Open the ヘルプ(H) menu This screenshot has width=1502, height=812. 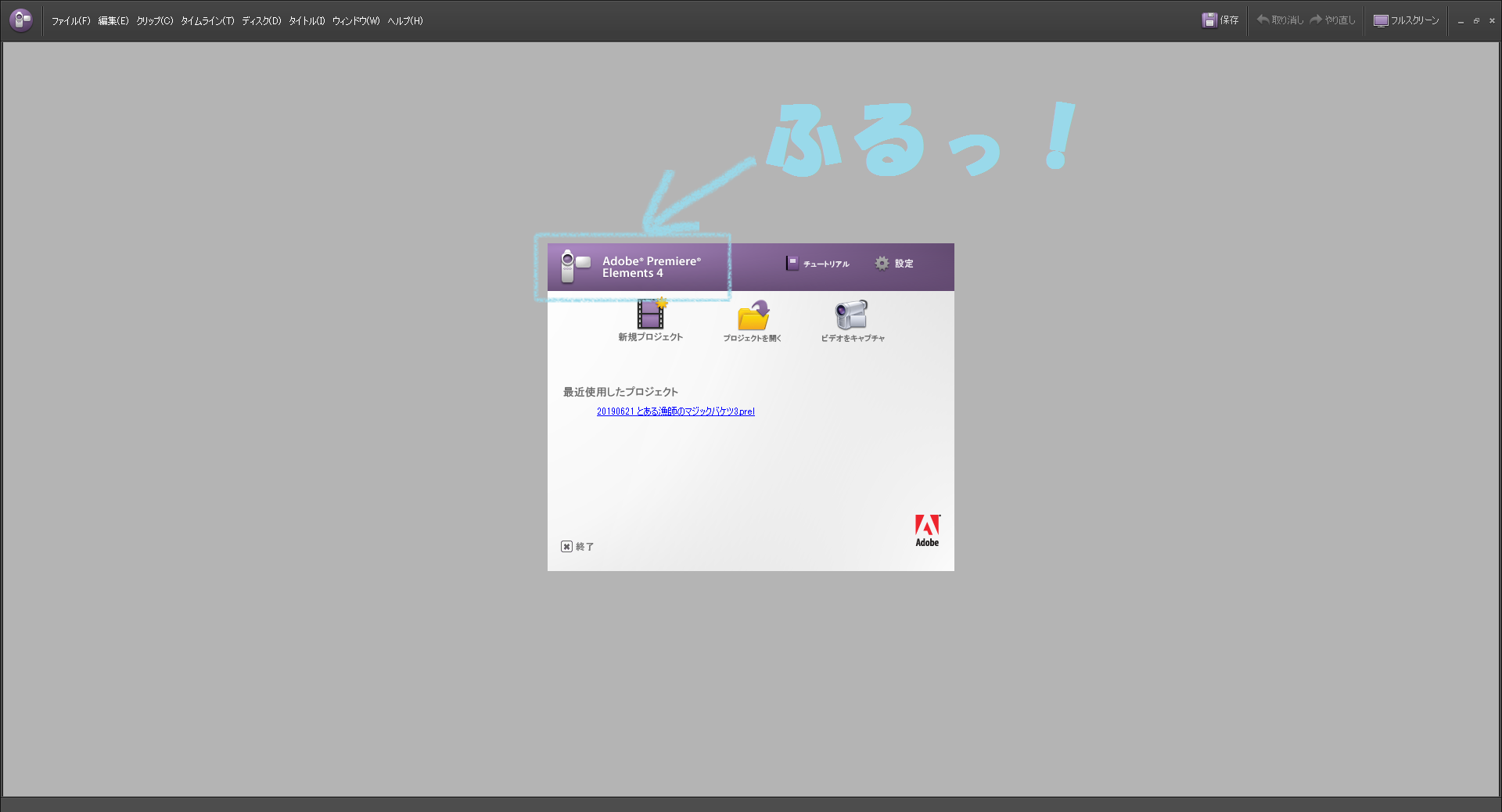pos(405,21)
